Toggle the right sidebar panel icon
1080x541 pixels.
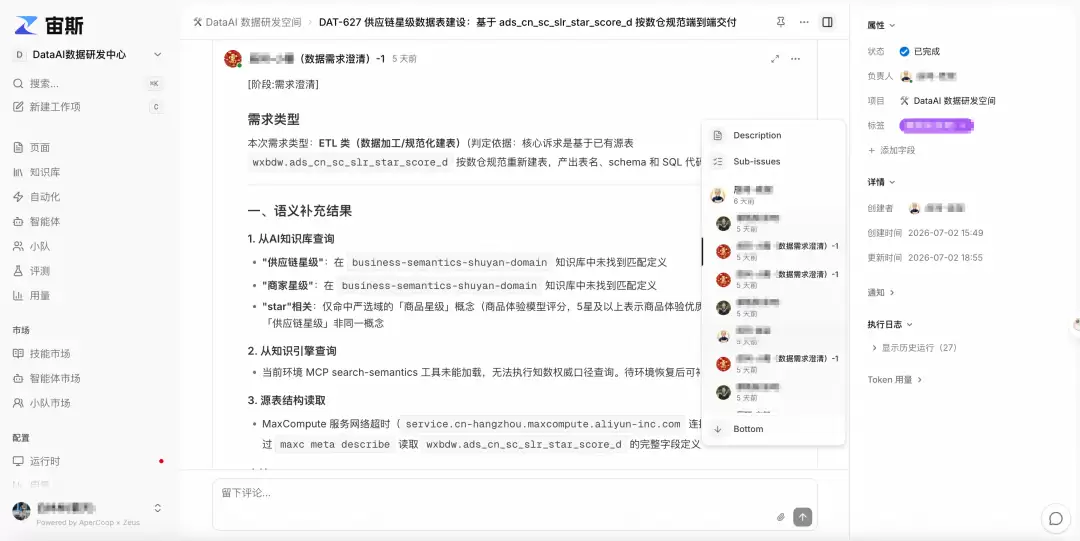[827, 22]
